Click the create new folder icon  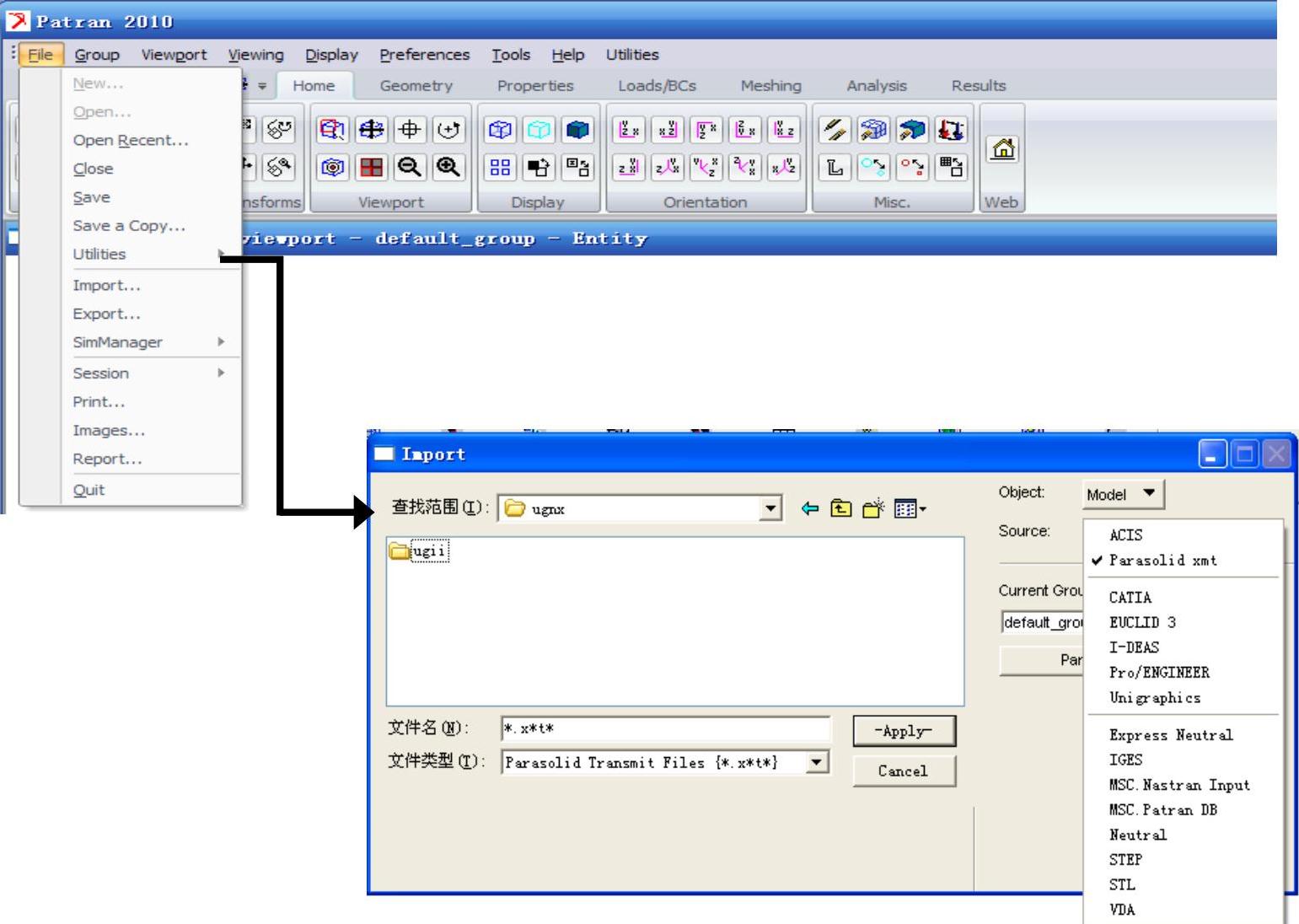[x=873, y=508]
